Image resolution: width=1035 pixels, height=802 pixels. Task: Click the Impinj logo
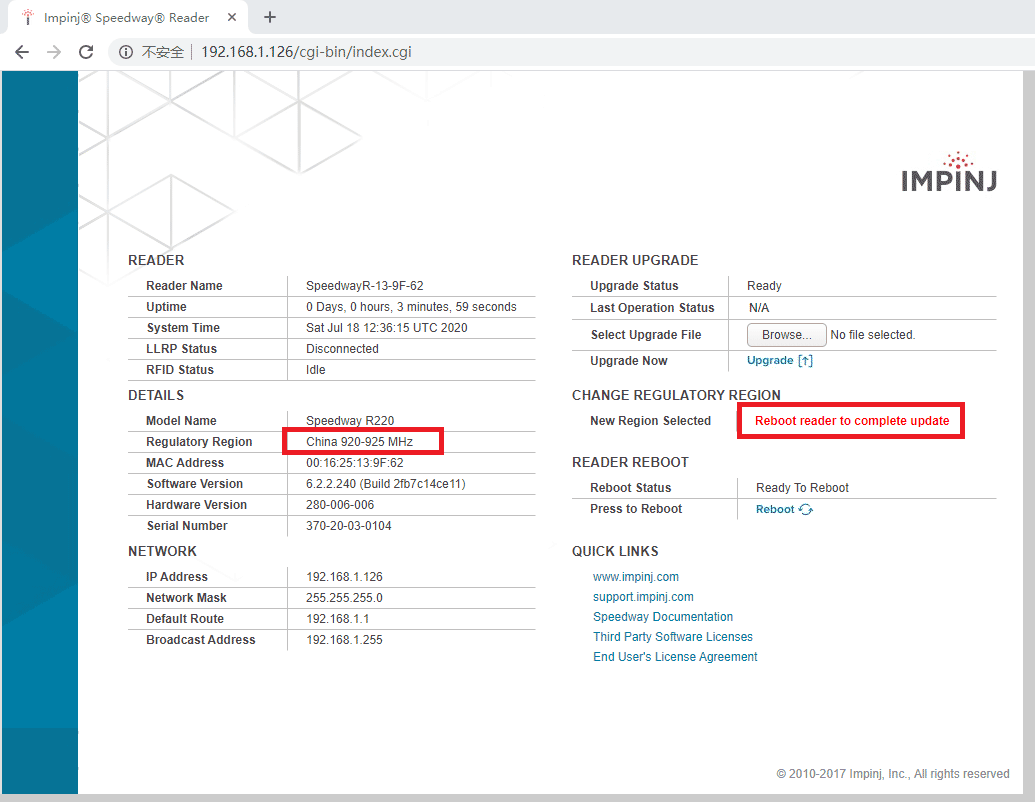point(948,172)
